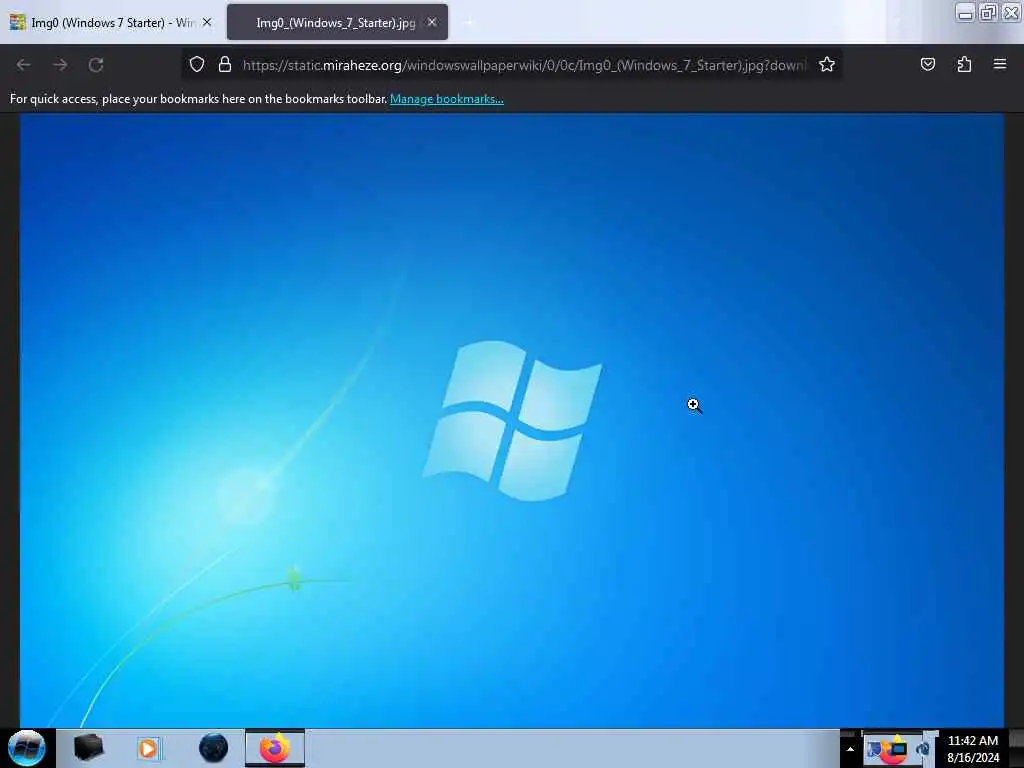Viewport: 1024px width, 768px height.
Task: Open the 11:42 AM clock and calendar
Action: (973, 749)
